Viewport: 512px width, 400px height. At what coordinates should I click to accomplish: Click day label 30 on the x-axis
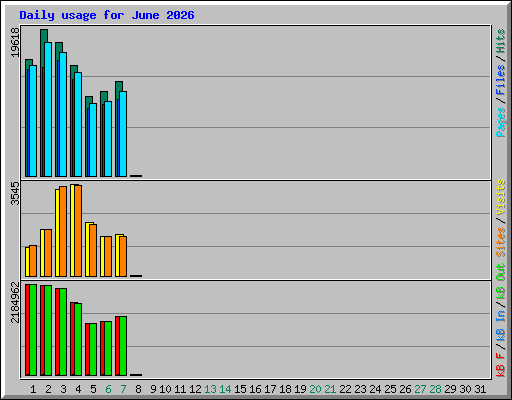point(465,389)
